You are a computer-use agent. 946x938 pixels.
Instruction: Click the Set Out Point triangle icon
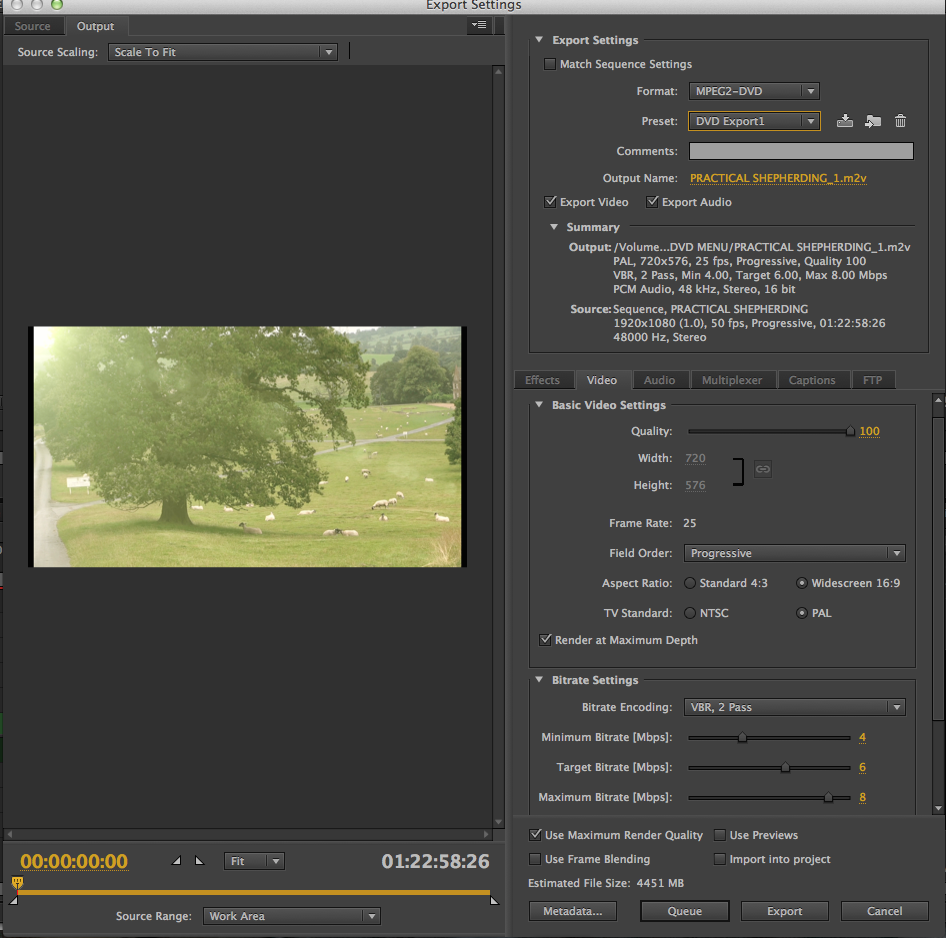point(198,860)
